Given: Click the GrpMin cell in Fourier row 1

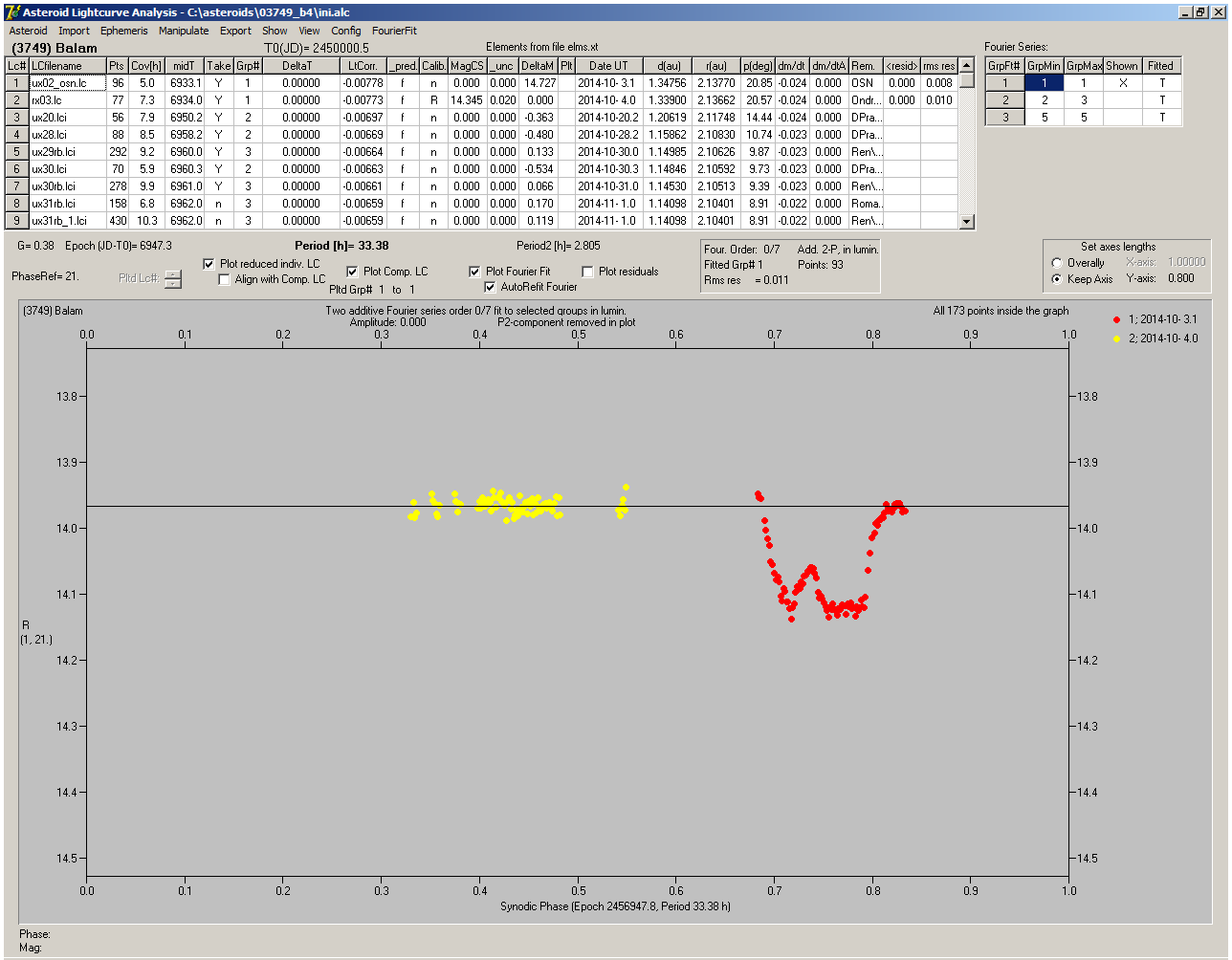Looking at the screenshot, I should pyautogui.click(x=1045, y=83).
